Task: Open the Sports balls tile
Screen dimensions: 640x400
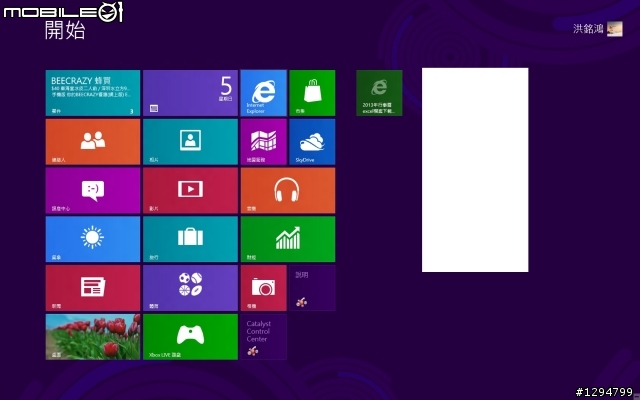Action: [190, 288]
